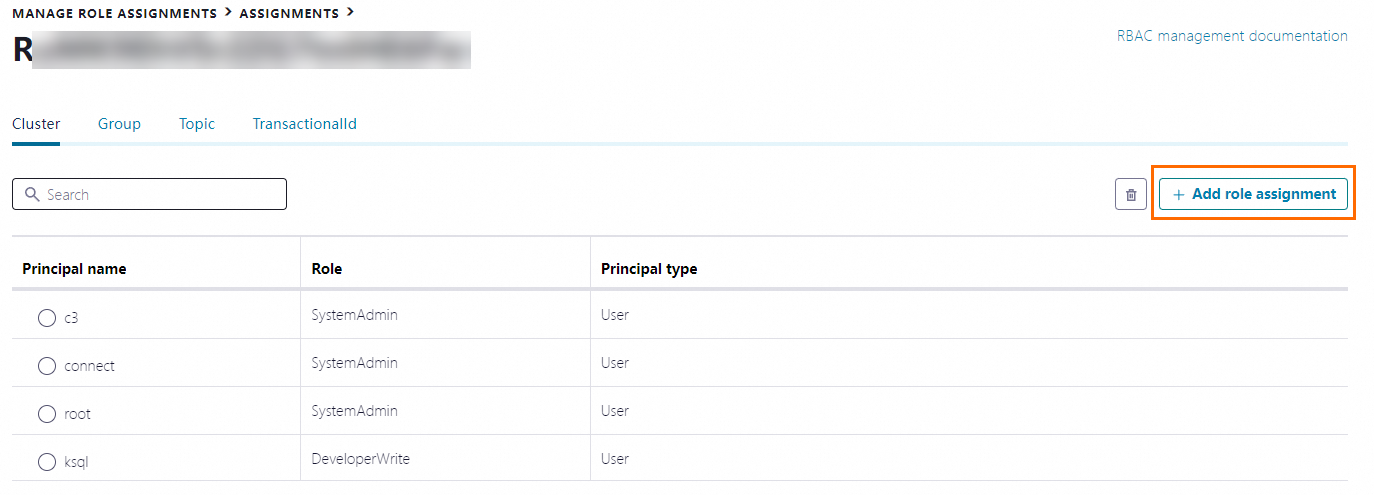The width and height of the screenshot is (1374, 495).
Task: Click inside the Search field
Action: tap(160, 194)
